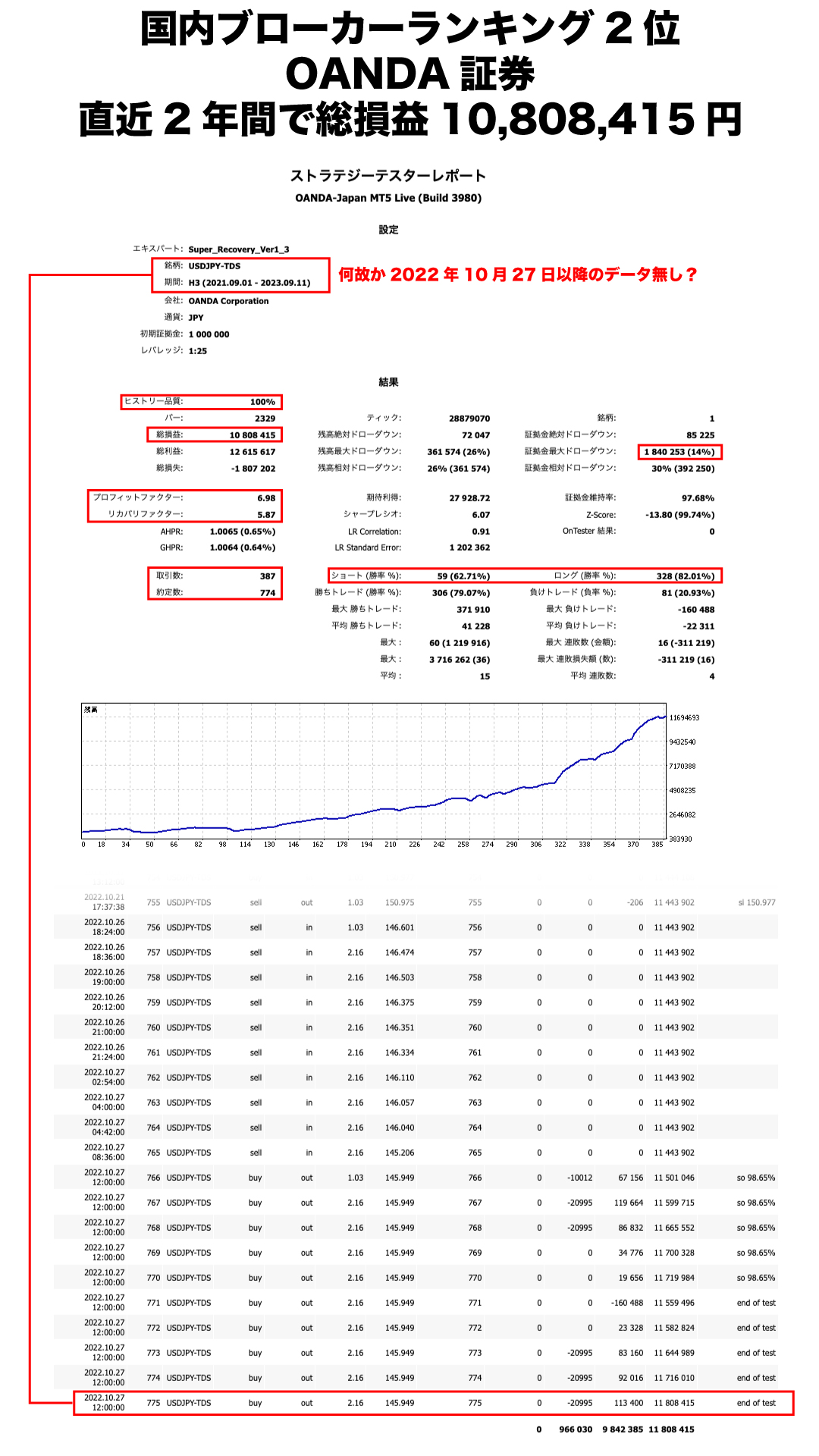This screenshot has height=1456, width=819.
Task: Click balance maximal drawdown '361 574 (26%)'
Action: [459, 452]
